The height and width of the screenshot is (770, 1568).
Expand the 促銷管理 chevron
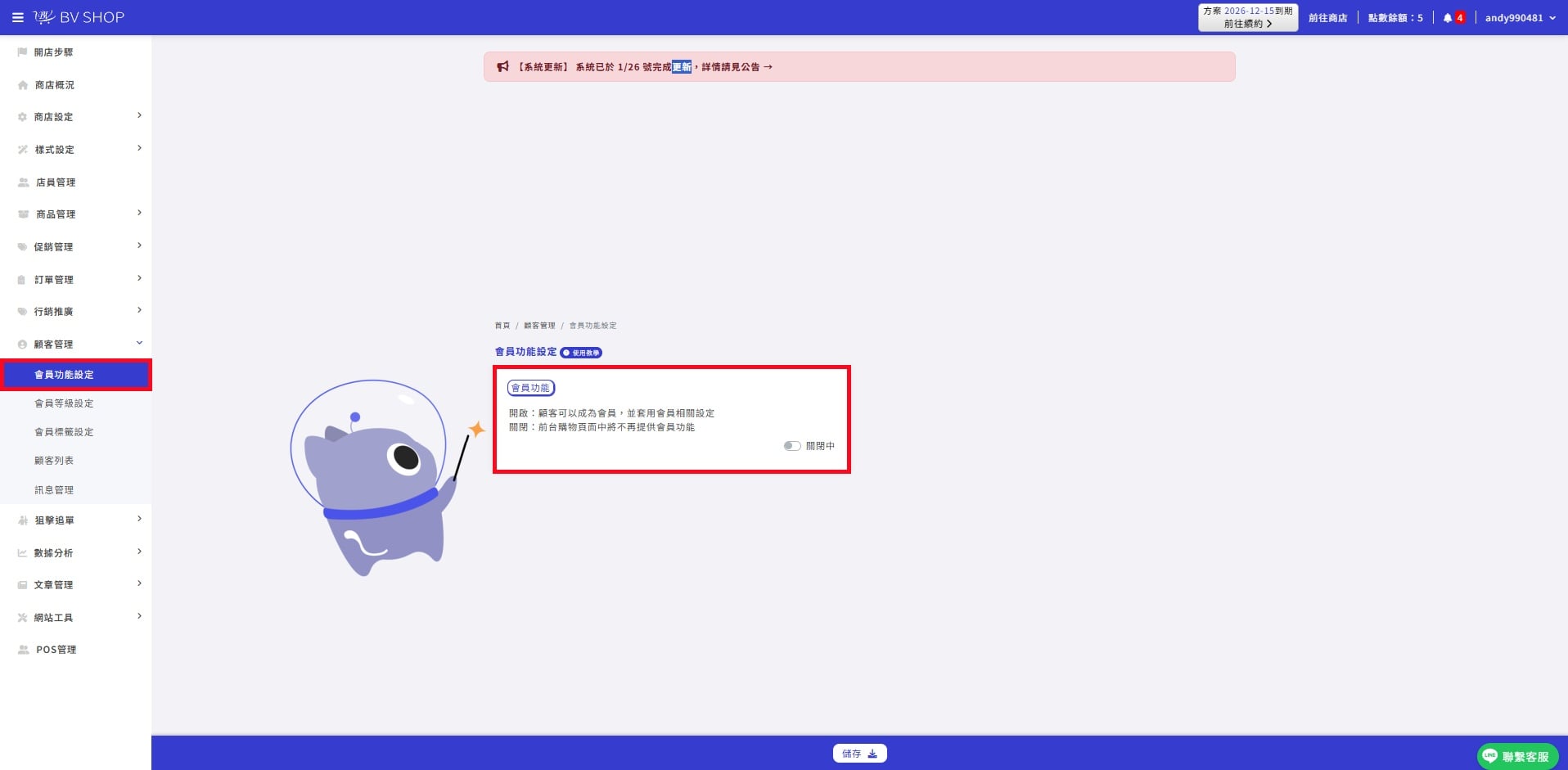click(139, 245)
